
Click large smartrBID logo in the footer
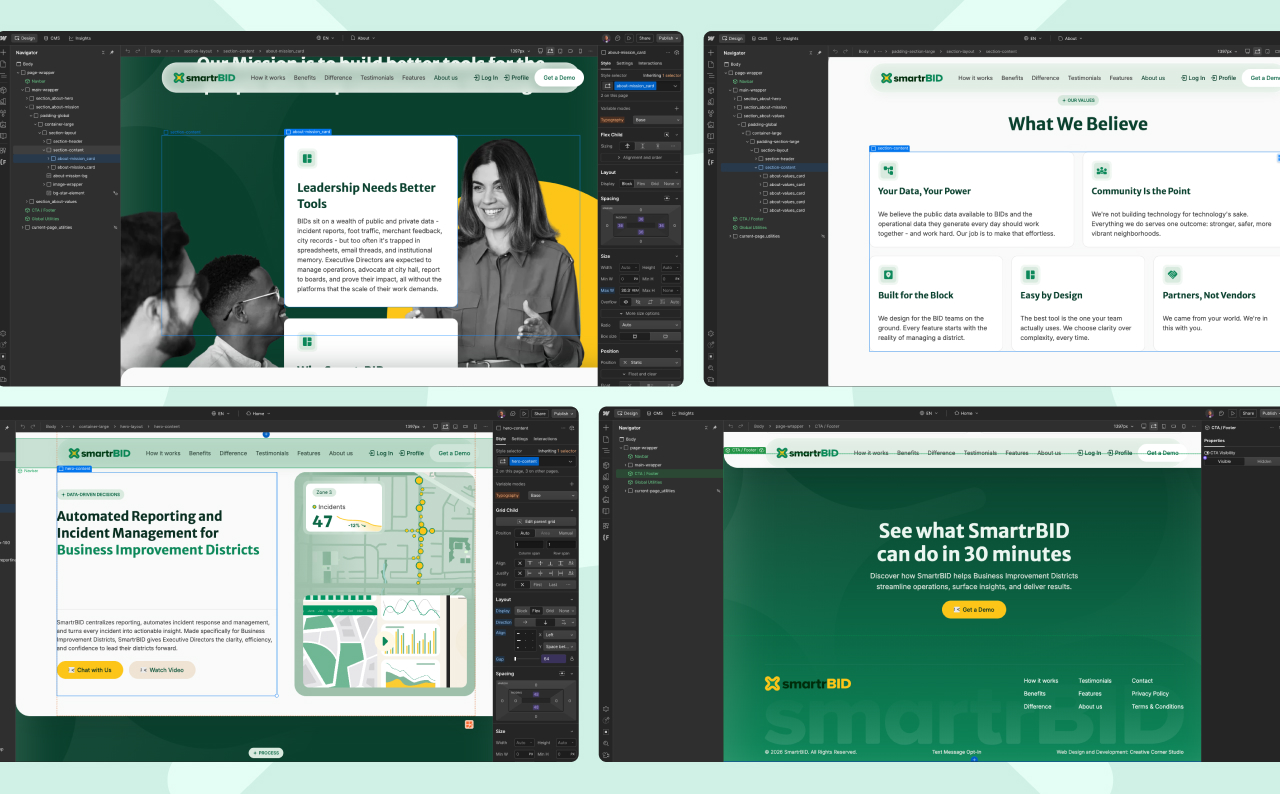[808, 684]
